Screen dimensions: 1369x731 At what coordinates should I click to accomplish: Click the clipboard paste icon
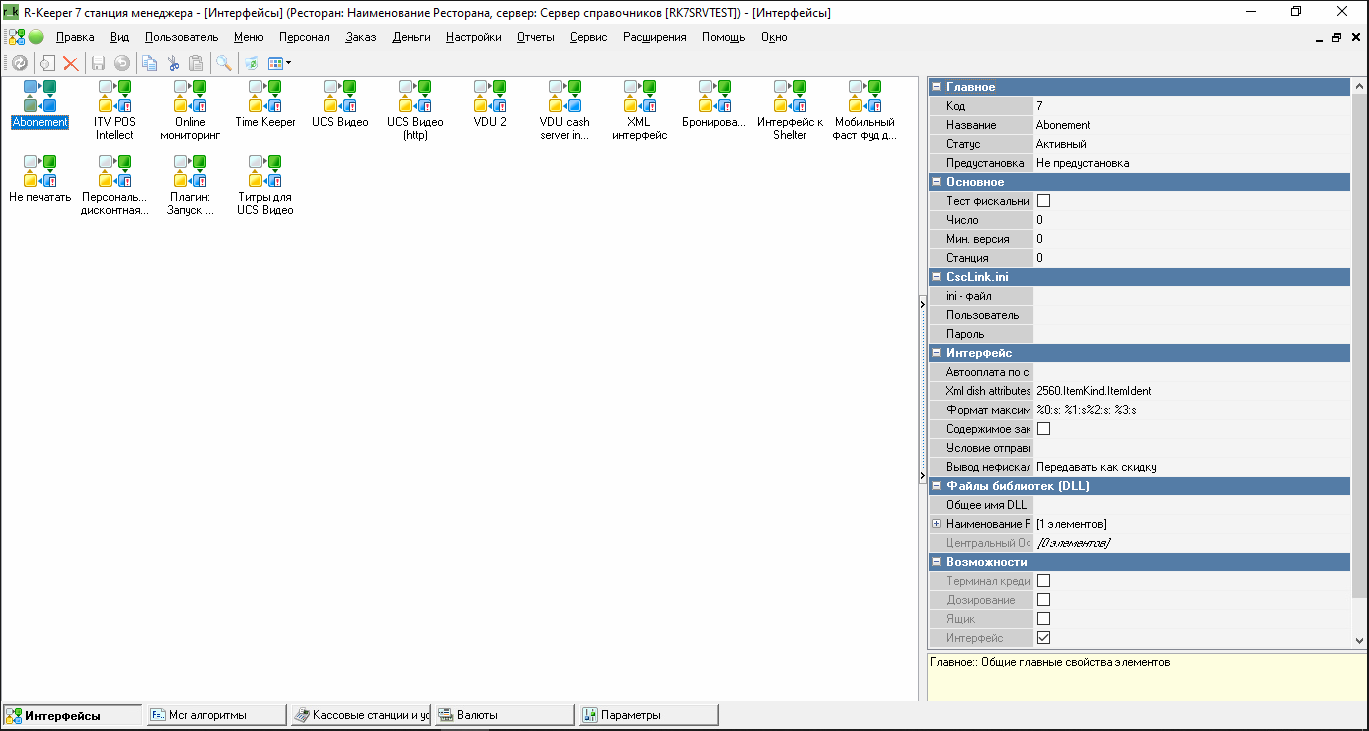(x=196, y=63)
